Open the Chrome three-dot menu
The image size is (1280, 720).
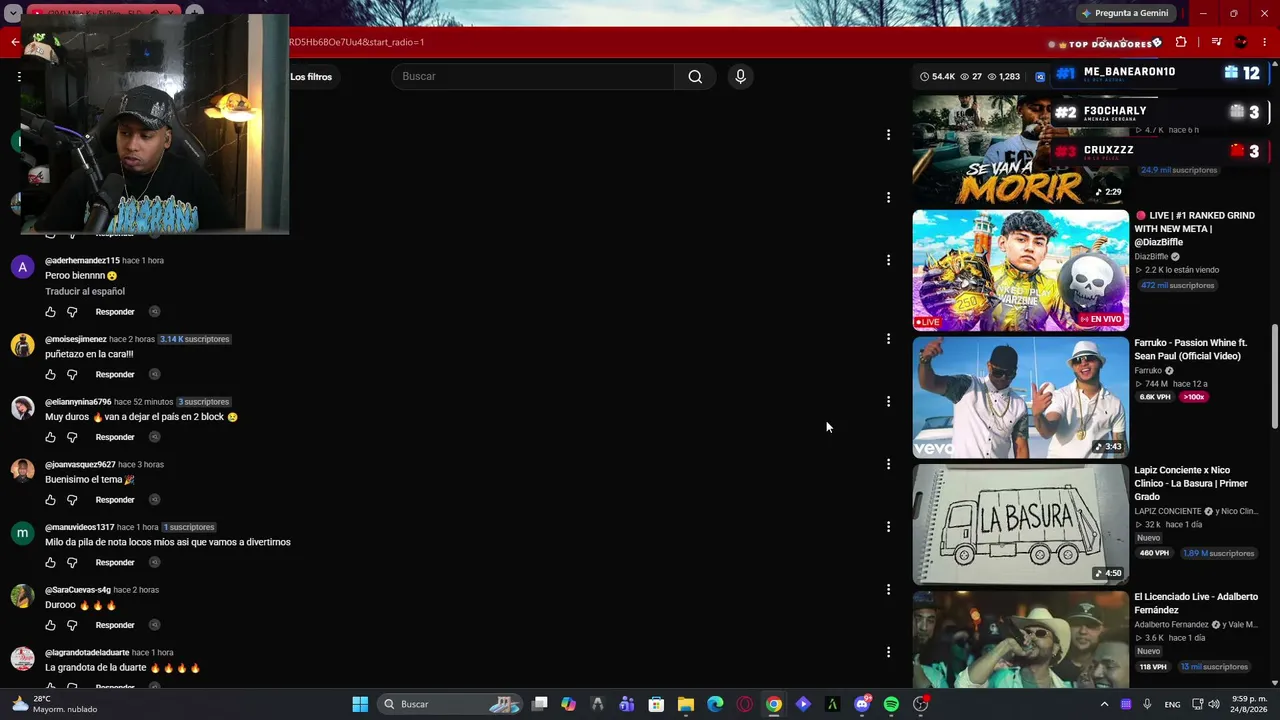pyautogui.click(x=1265, y=42)
